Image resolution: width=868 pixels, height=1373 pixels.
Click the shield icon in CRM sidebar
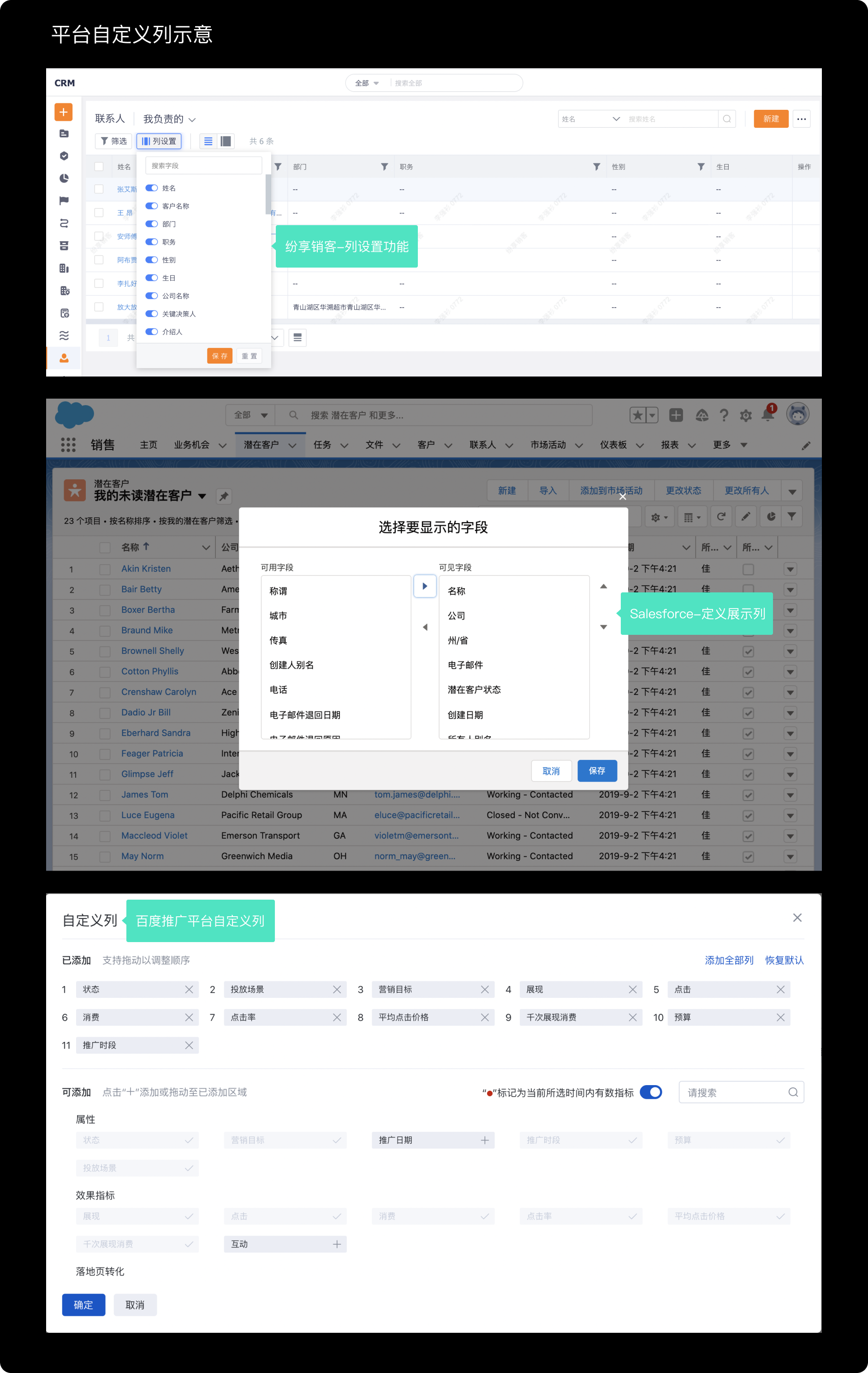tap(64, 155)
